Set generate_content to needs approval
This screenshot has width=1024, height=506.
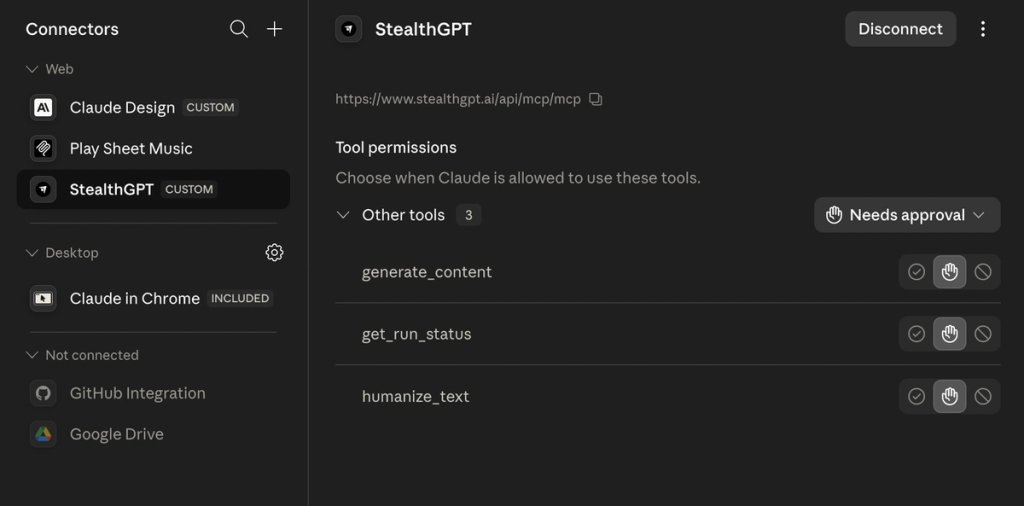pos(950,272)
